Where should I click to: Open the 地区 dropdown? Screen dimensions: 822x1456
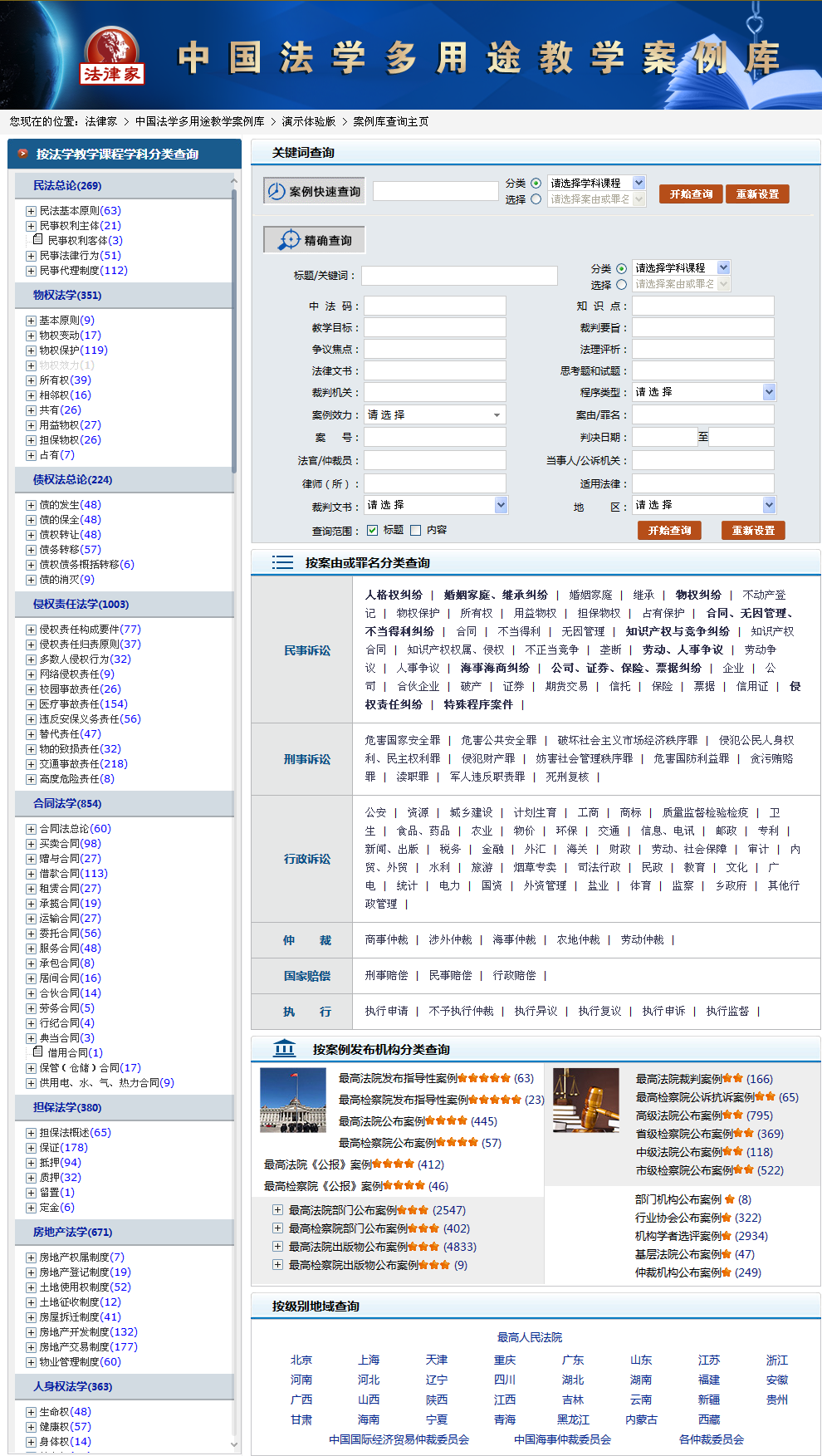click(x=704, y=505)
